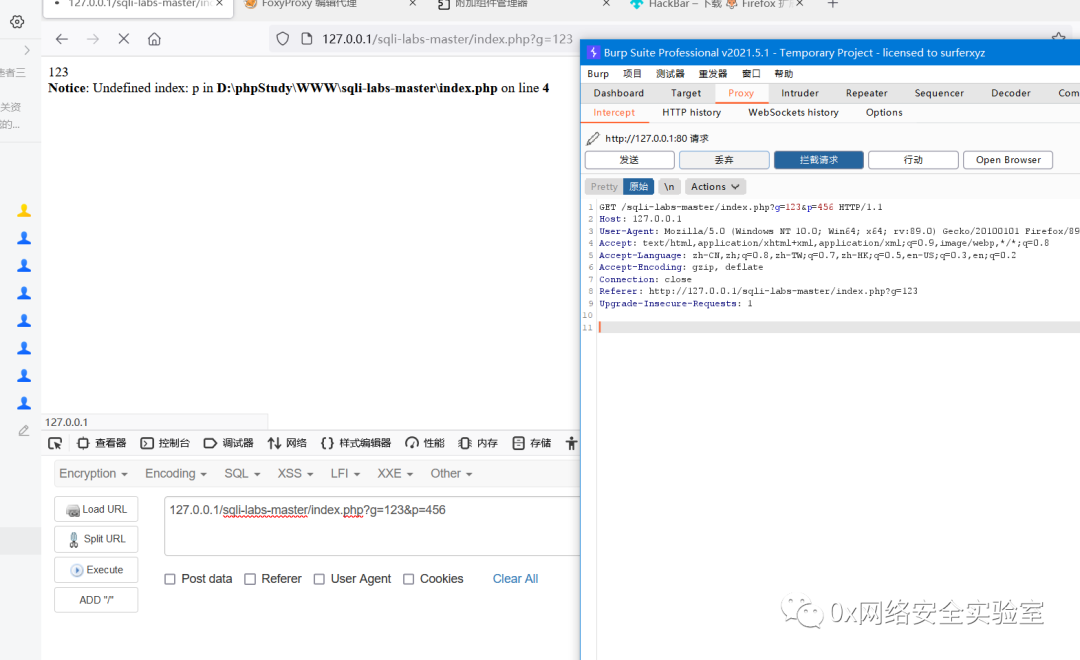Tick the Cookies checkbox

408,579
